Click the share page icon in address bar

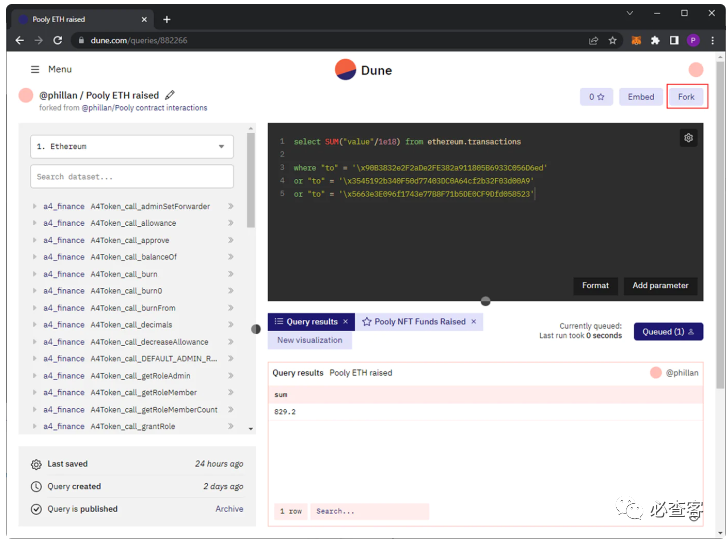coord(593,40)
